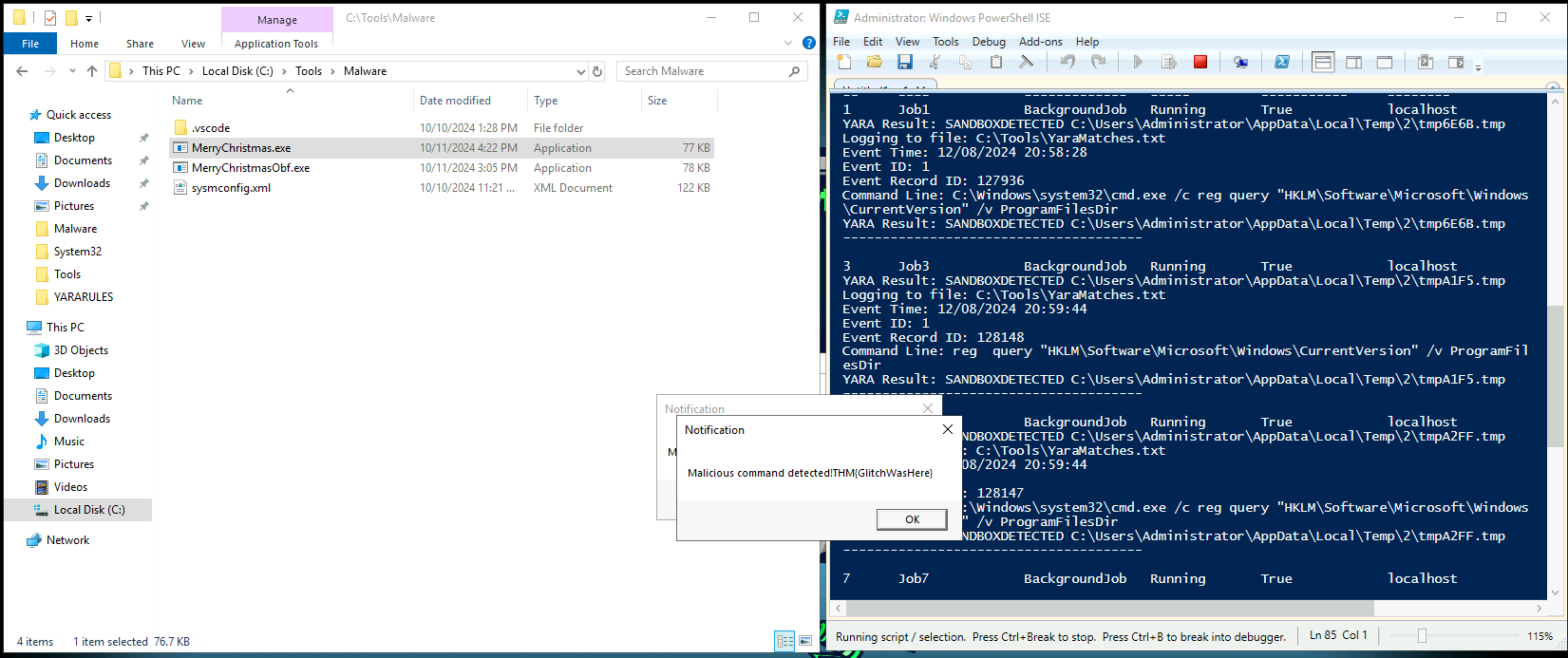Open address bar history dropdown
The width and height of the screenshot is (1568, 658).
pyautogui.click(x=581, y=71)
